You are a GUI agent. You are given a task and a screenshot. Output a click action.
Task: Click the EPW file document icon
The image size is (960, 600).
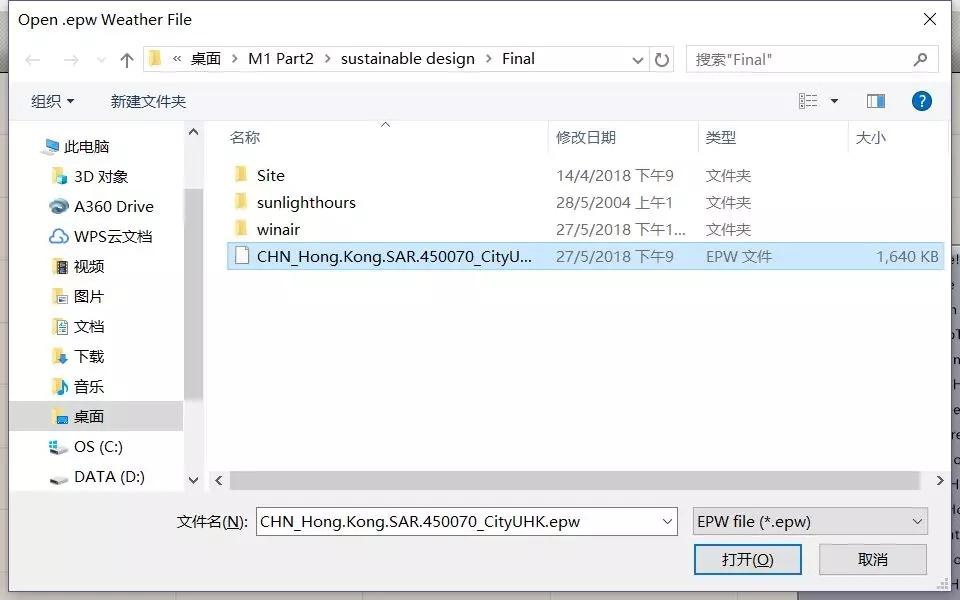[x=242, y=255]
